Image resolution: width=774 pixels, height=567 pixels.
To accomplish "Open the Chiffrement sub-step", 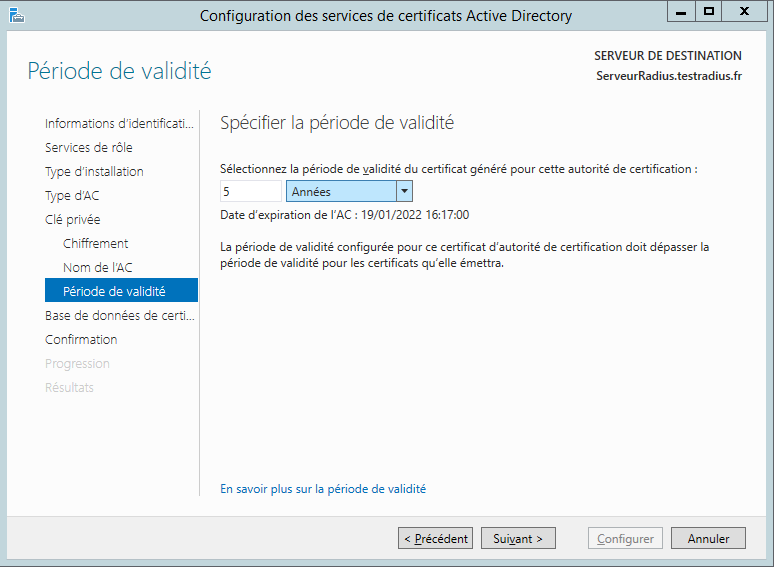I will (95, 243).
